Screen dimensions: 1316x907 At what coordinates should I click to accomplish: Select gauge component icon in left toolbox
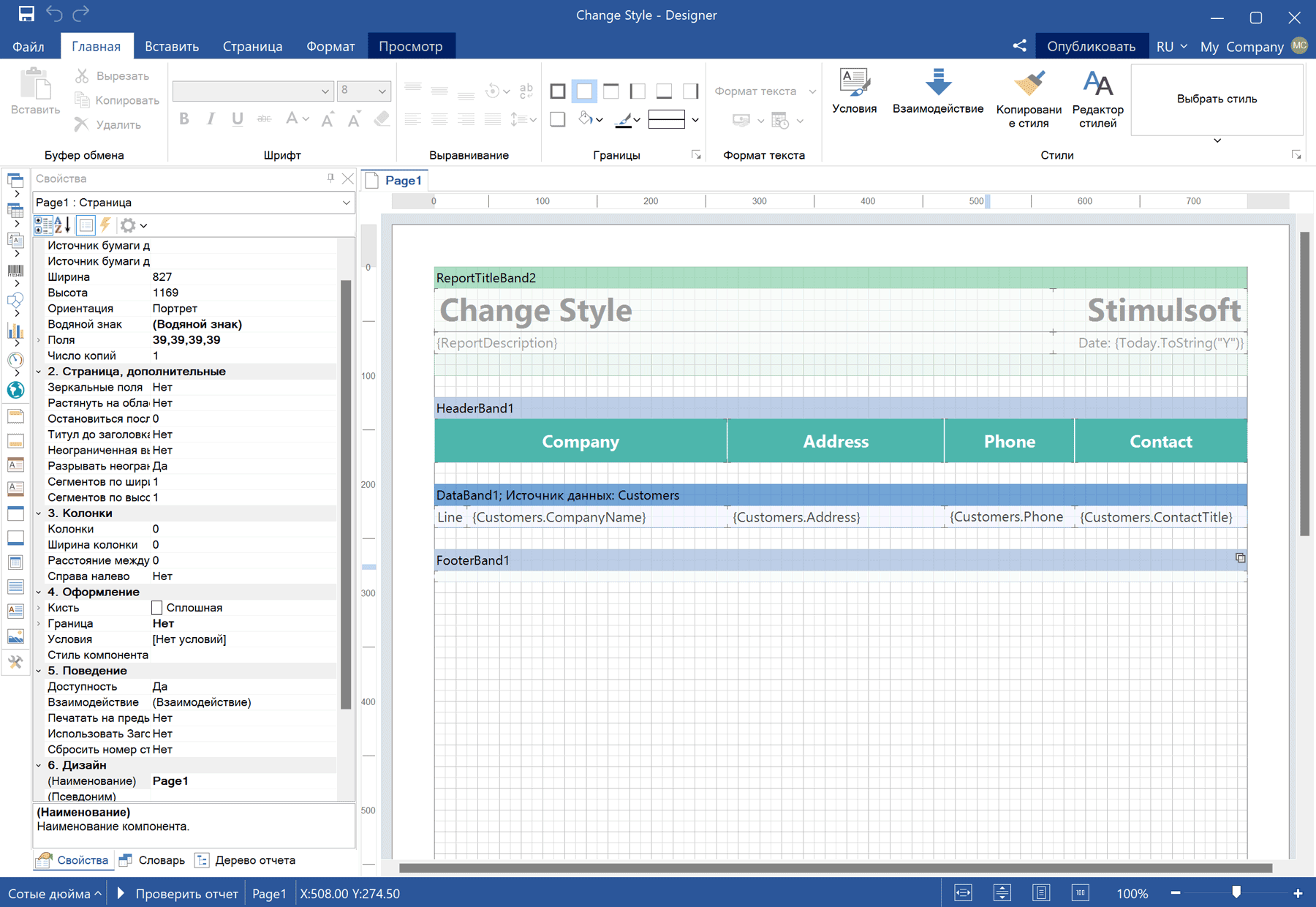point(15,360)
